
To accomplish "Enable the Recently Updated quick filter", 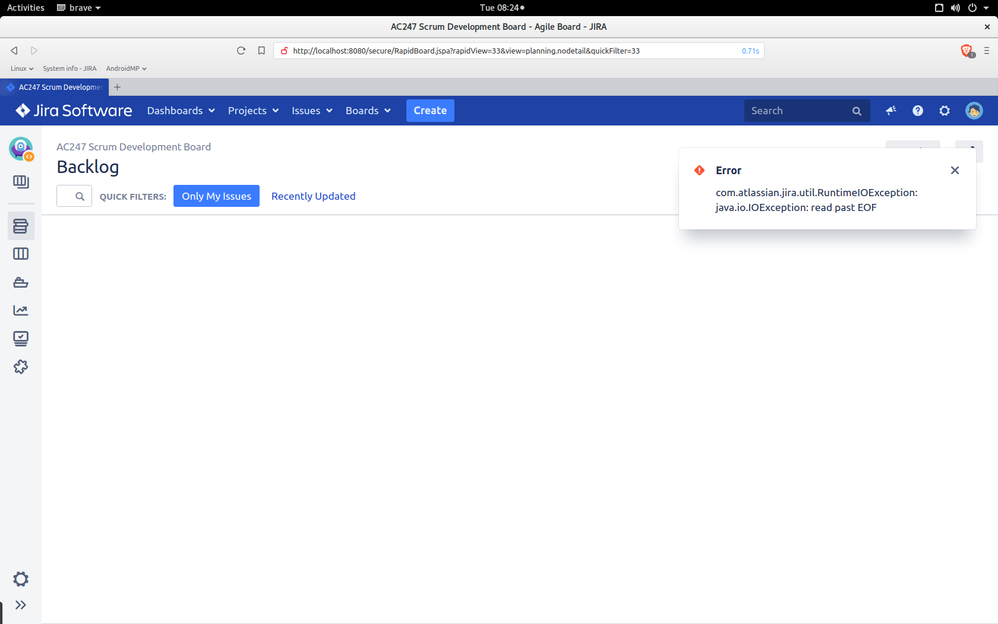I will tap(314, 196).
